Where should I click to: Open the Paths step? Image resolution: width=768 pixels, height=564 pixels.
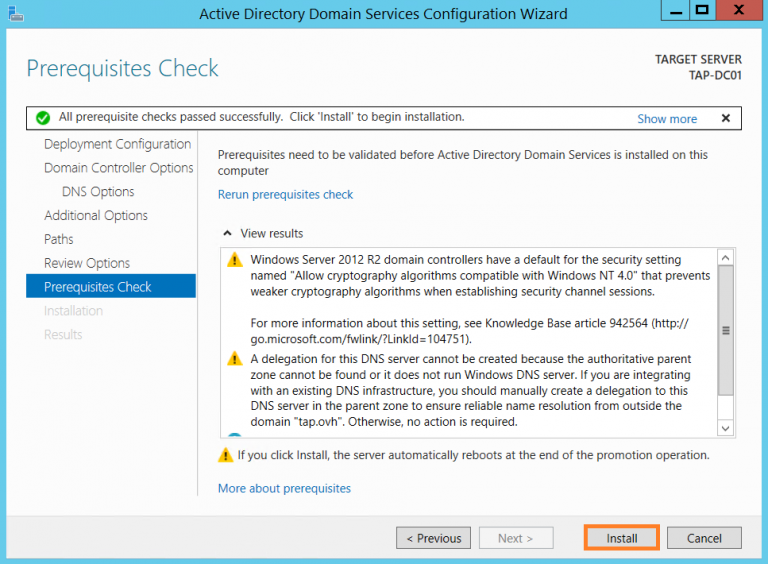point(59,239)
